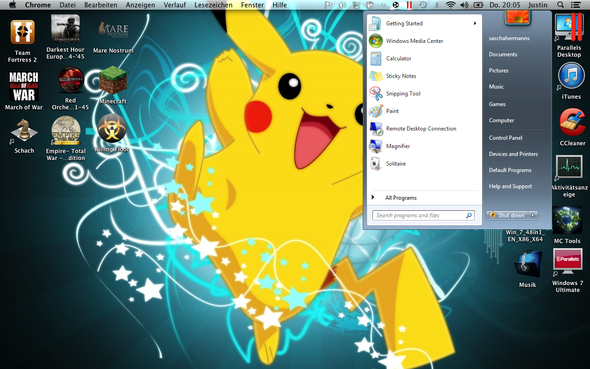Screen dimensions: 590x369
Task: Click the red Parallels pause menu bar icon
Action: click(409, 5)
